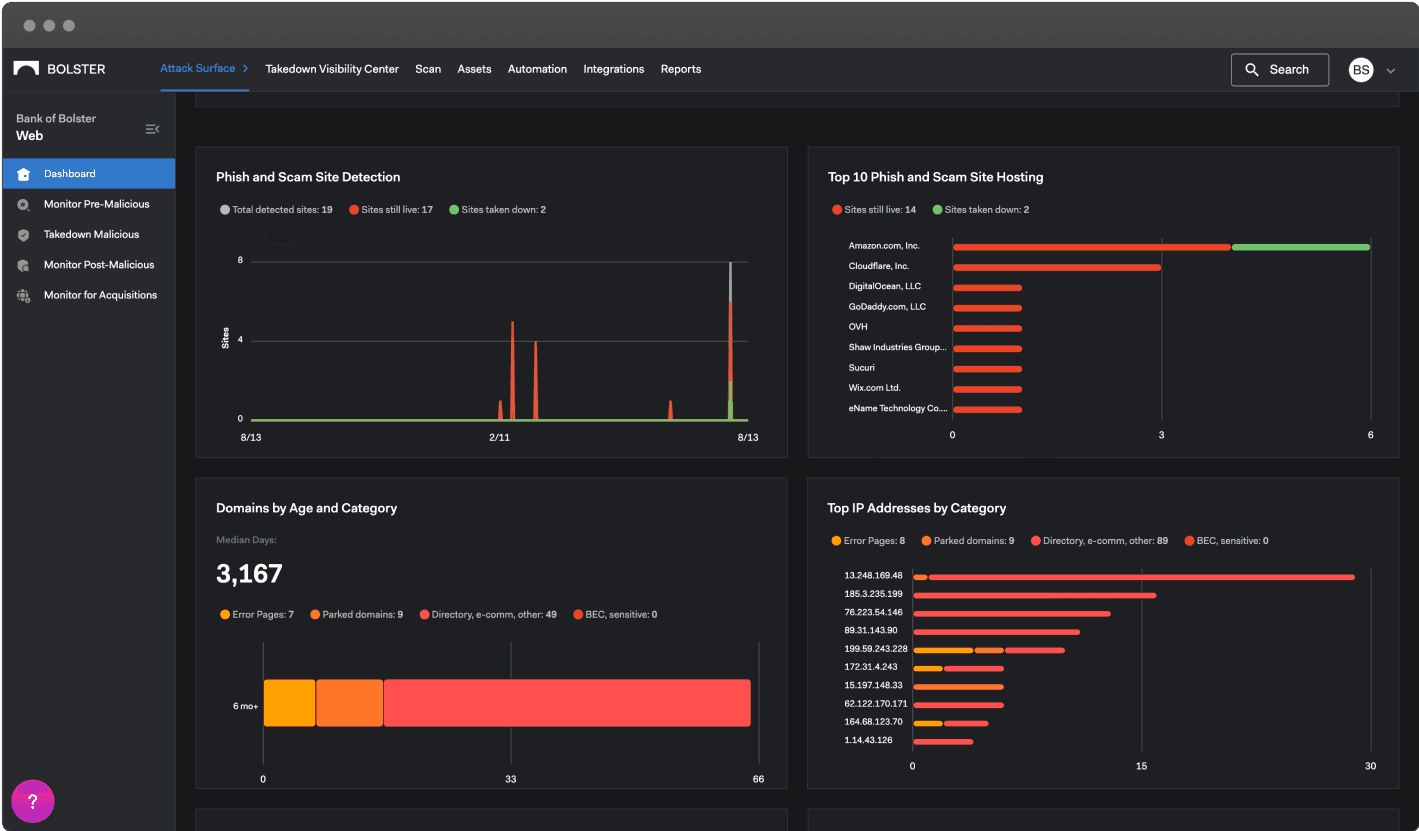The image size is (1419, 831).
Task: Click the Takedown Malicious shield icon
Action: tap(24, 235)
